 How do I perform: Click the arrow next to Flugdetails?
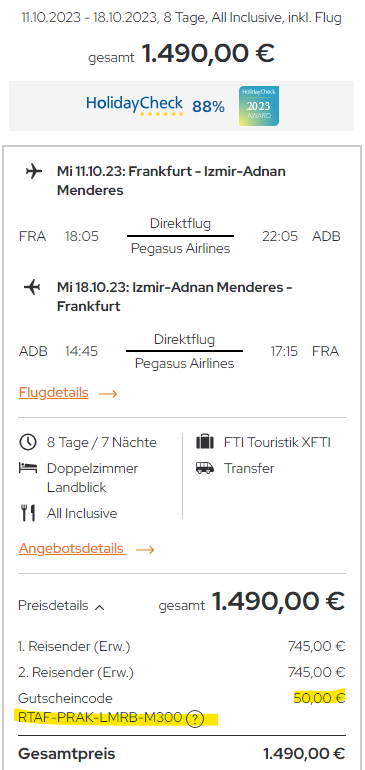pos(108,393)
